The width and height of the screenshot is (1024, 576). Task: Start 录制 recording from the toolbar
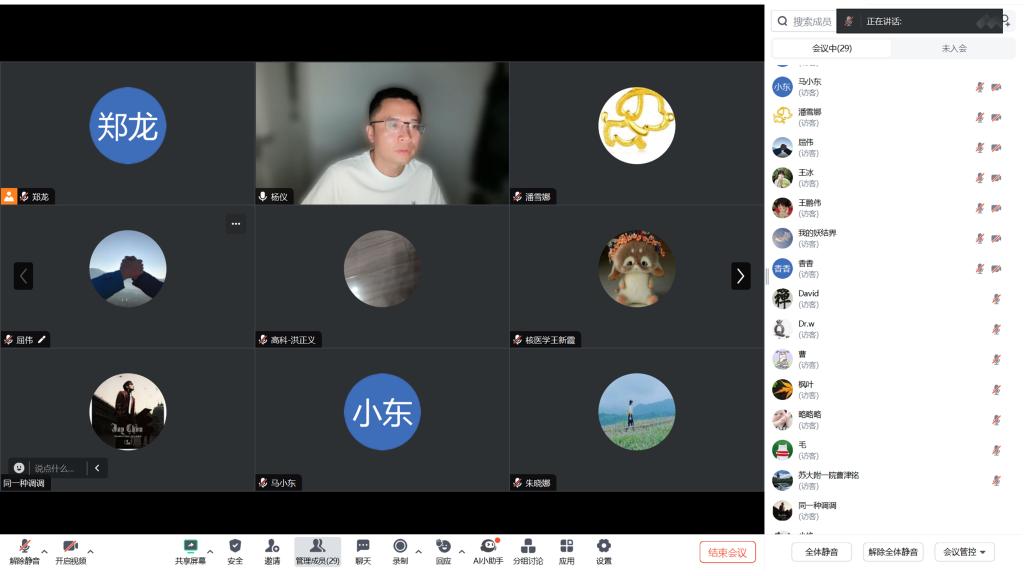click(x=400, y=551)
